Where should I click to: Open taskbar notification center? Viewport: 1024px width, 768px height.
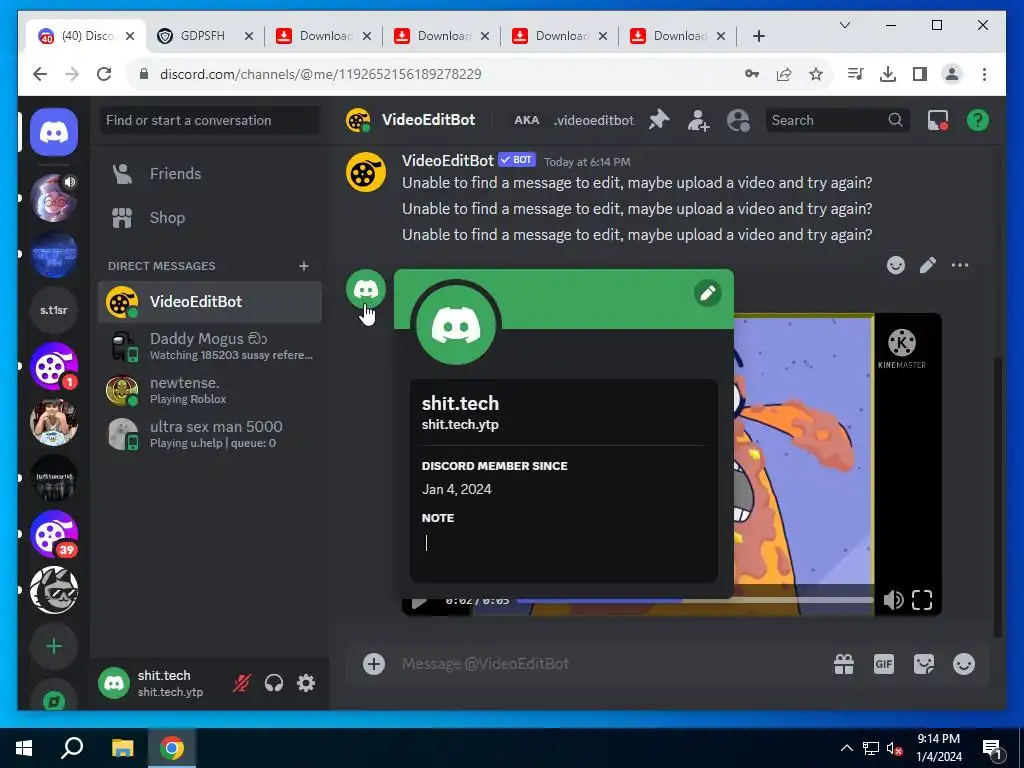(x=993, y=748)
